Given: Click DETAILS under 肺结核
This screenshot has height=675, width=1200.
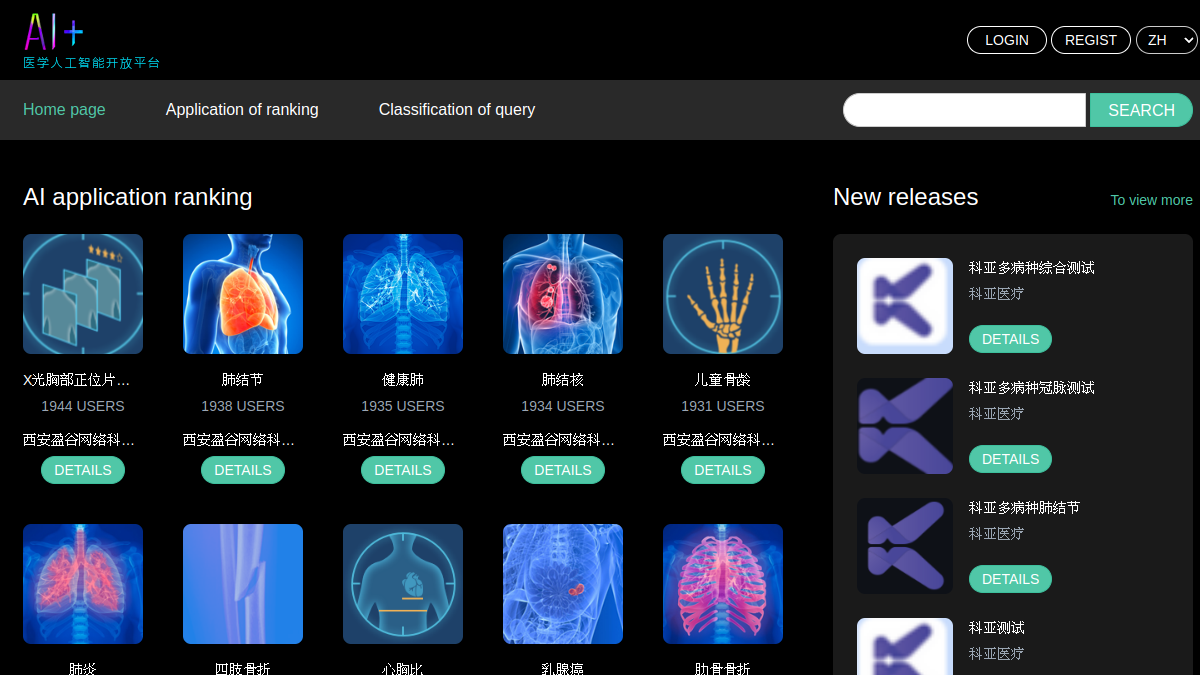Looking at the screenshot, I should 563,470.
